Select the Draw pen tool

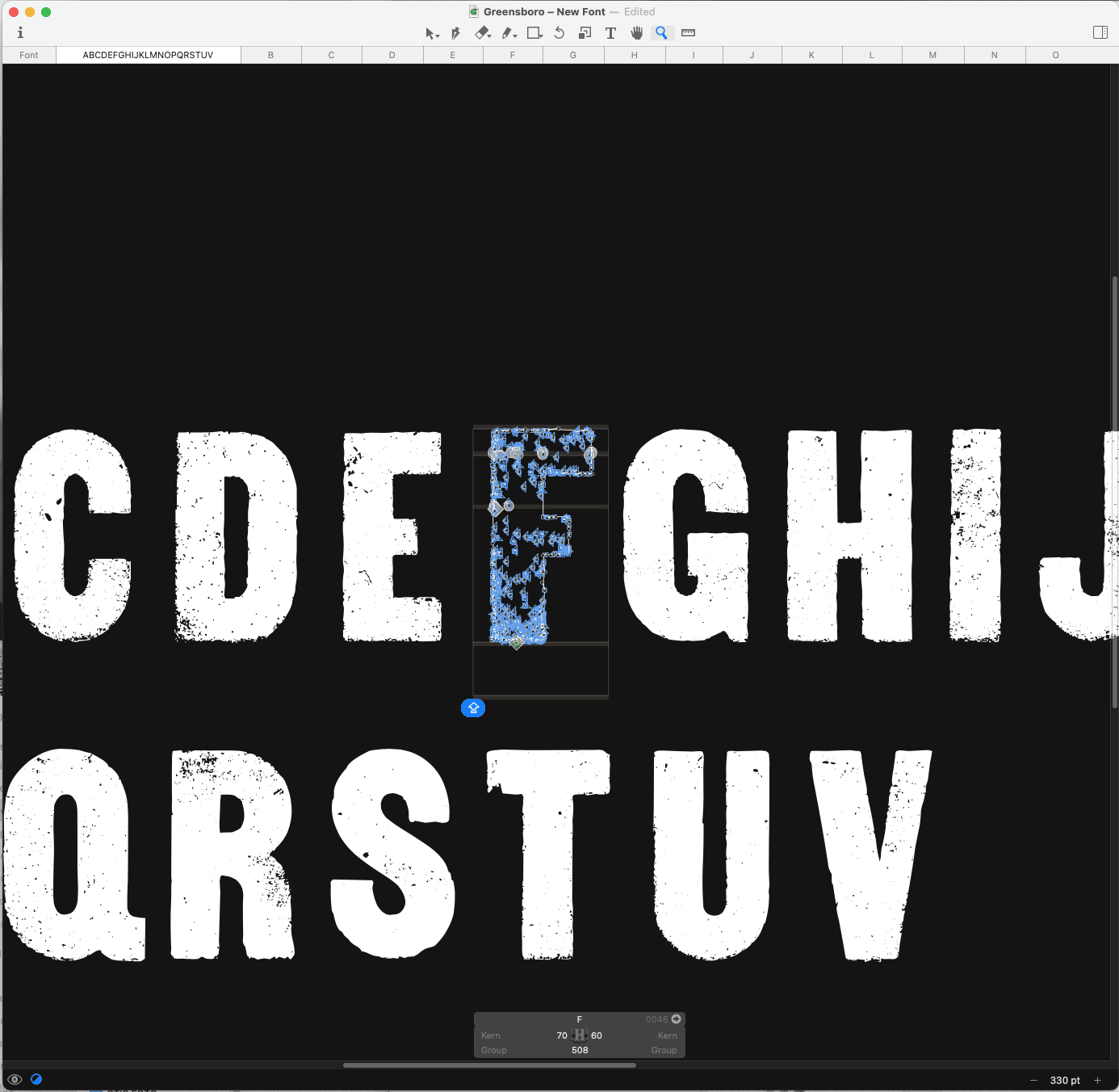455,33
